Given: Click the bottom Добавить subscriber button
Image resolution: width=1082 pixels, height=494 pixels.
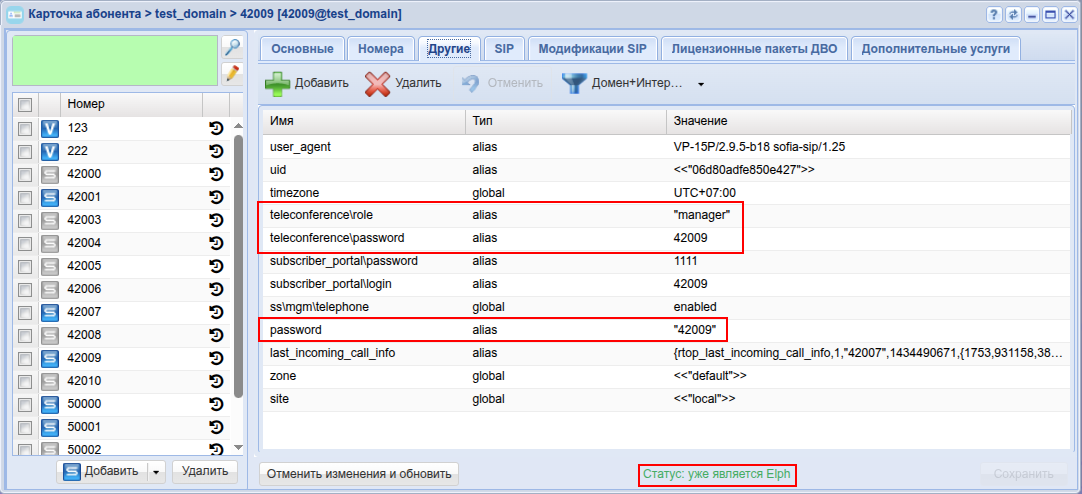Looking at the screenshot, I should click(x=103, y=472).
